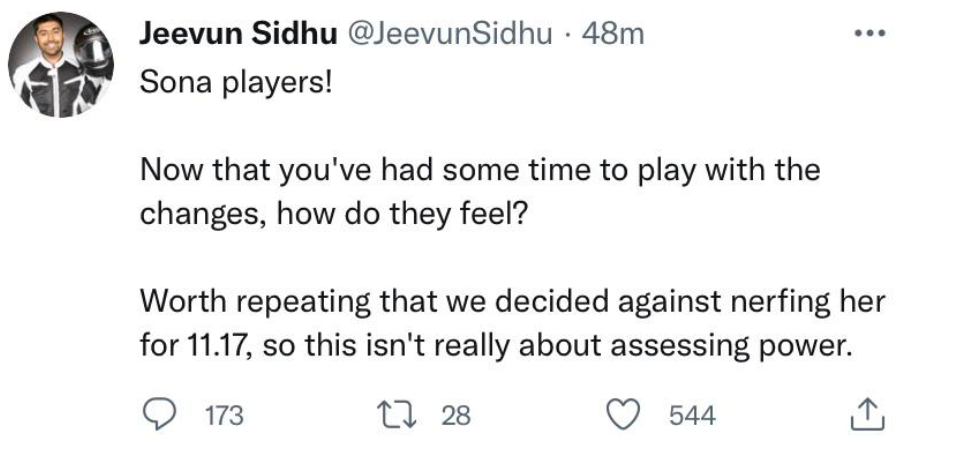Select the "changes, how do they feel?" line

click(x=332, y=214)
